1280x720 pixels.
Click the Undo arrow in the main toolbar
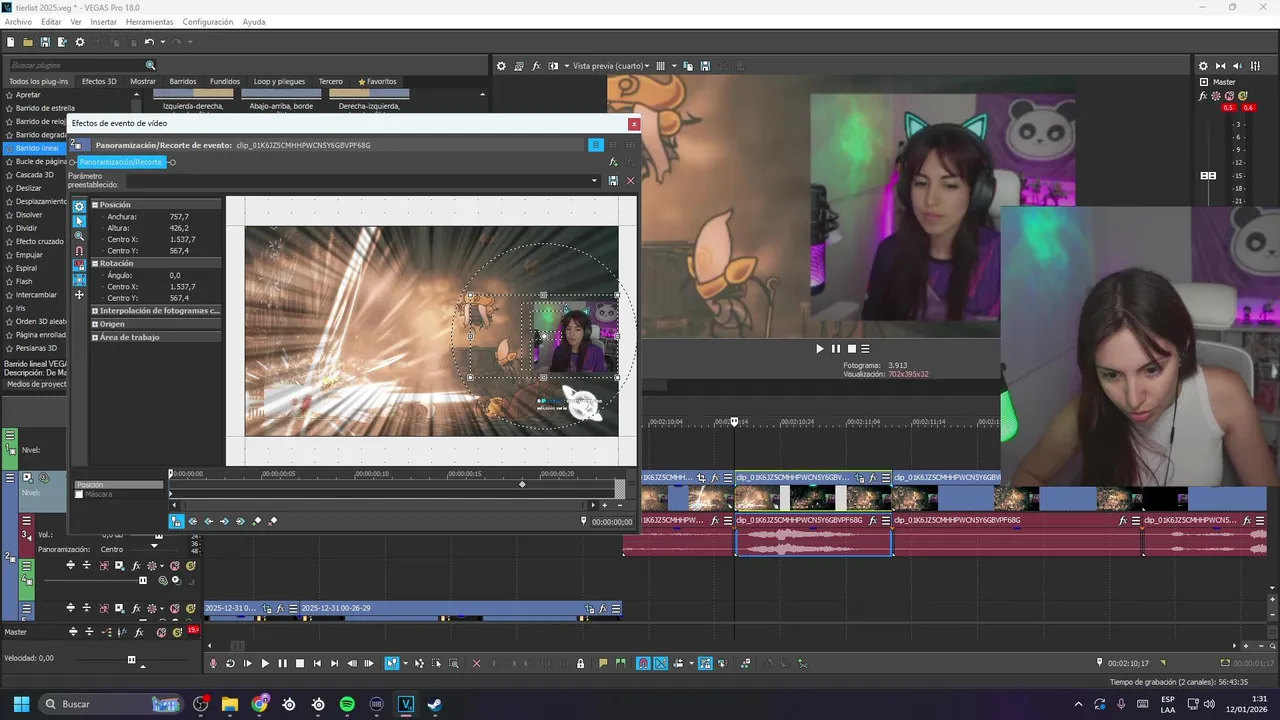click(x=149, y=42)
